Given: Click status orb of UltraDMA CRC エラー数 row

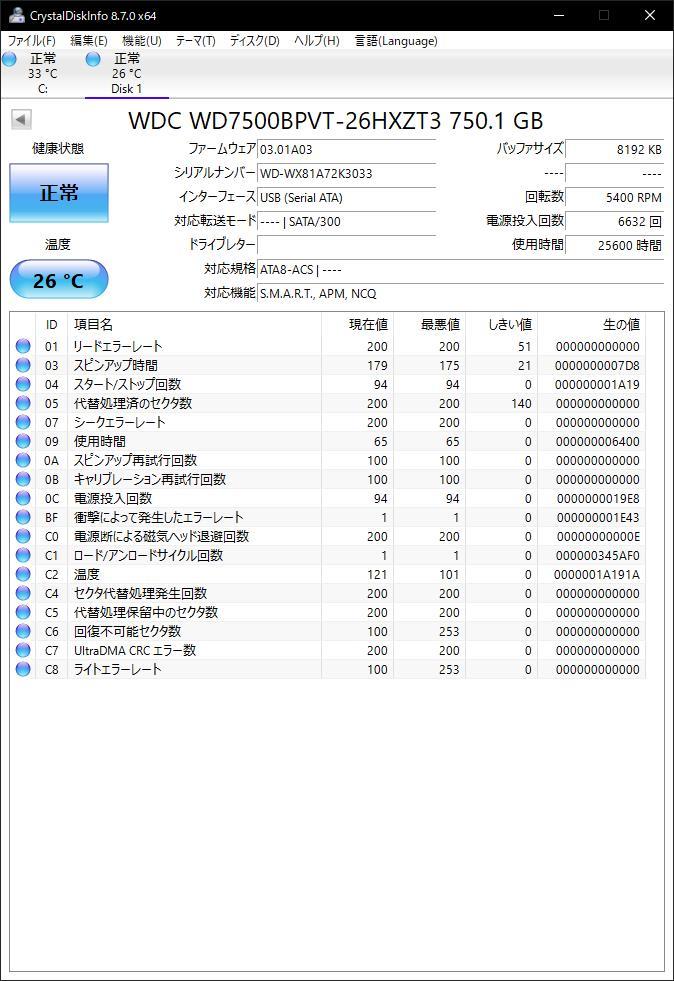Looking at the screenshot, I should pyautogui.click(x=23, y=650).
